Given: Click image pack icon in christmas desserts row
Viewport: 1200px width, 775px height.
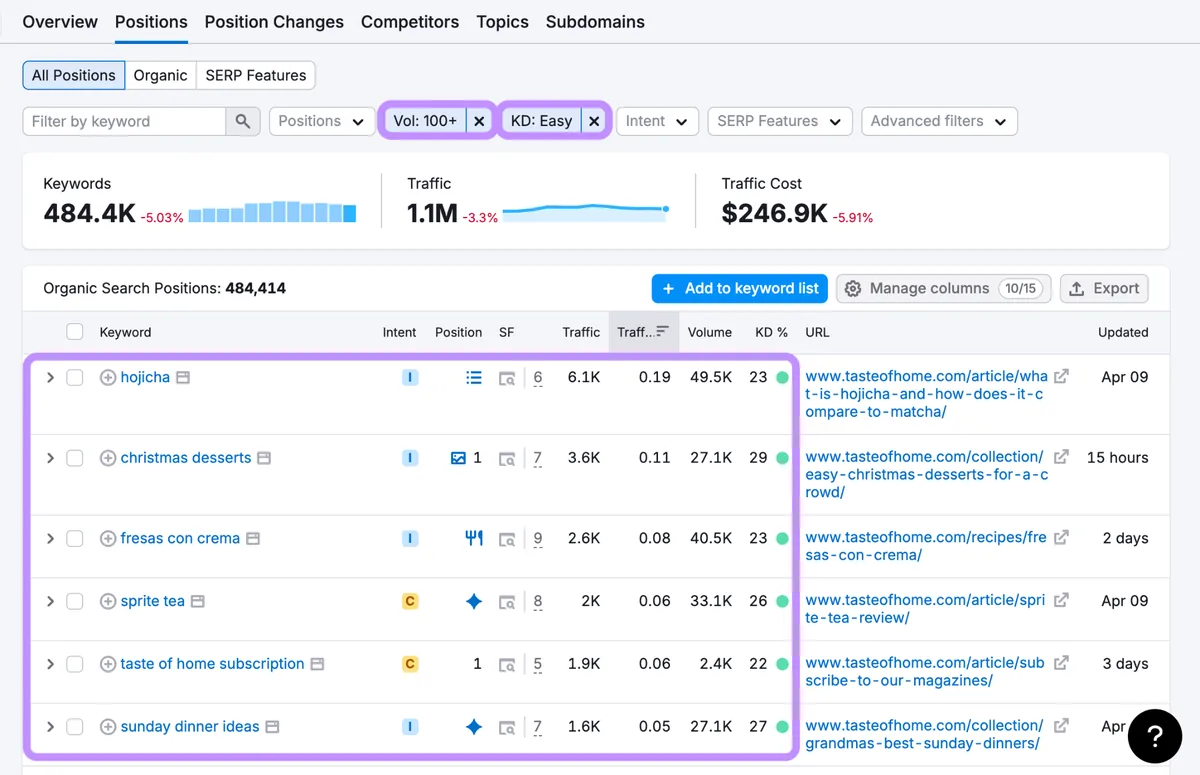Looking at the screenshot, I should pyautogui.click(x=458, y=458).
